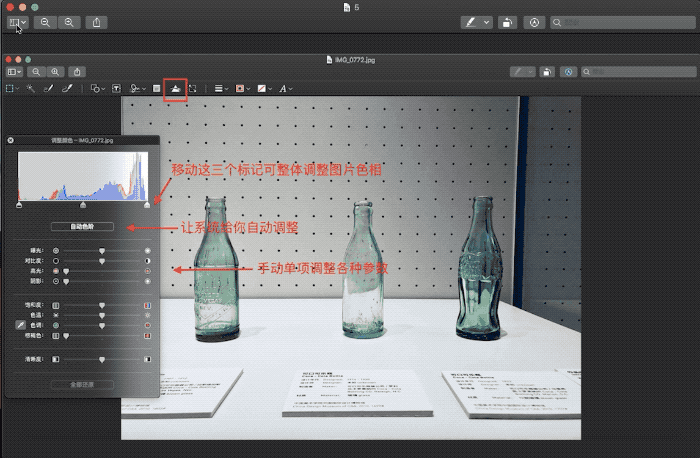
Task: Expand the Sign tool dropdown arrow
Action: 143,89
